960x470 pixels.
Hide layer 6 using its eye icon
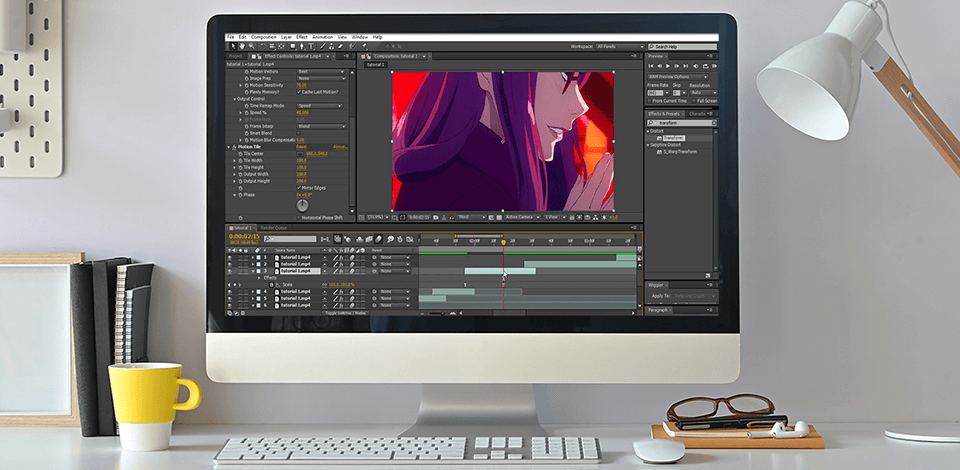point(230,305)
